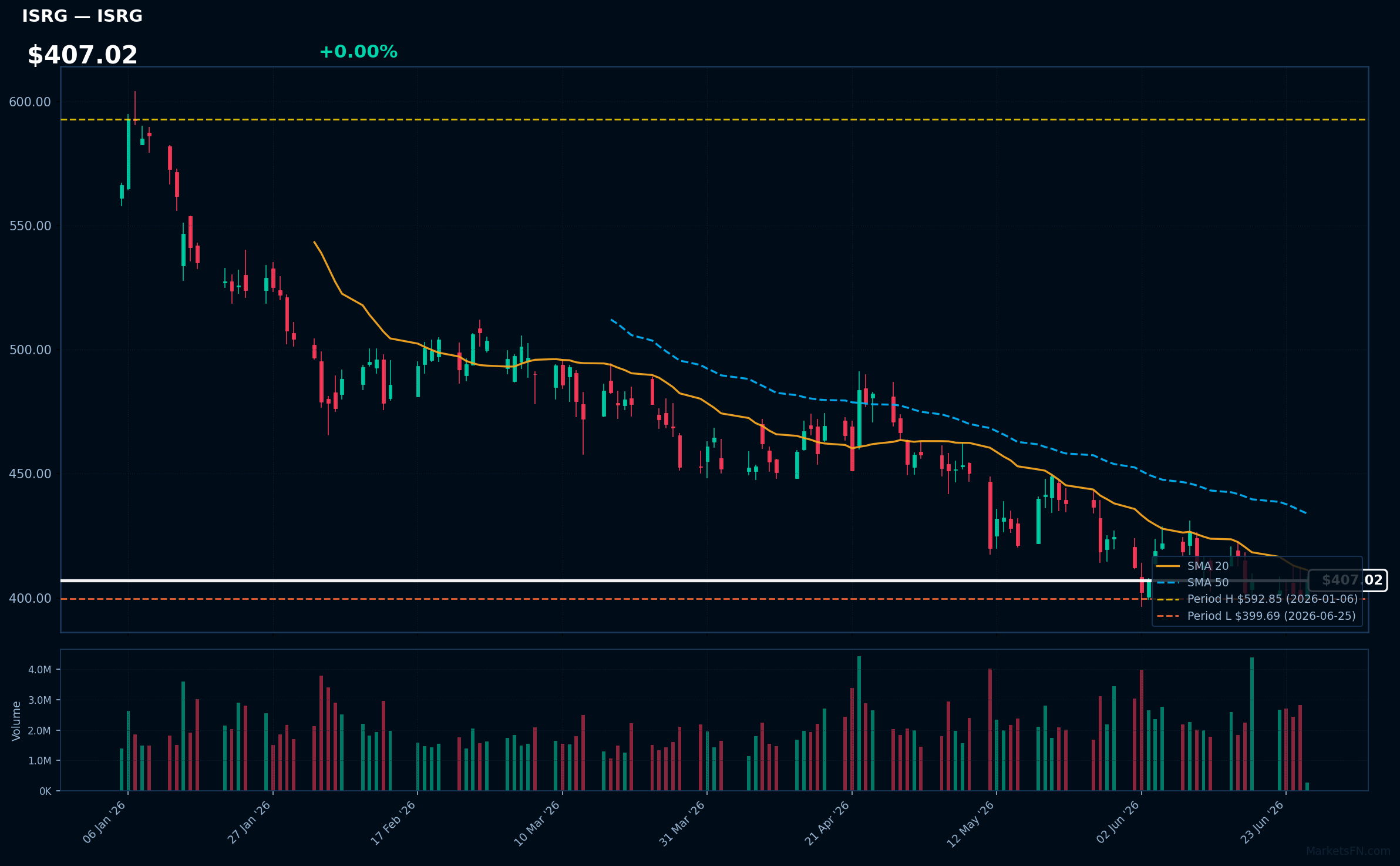This screenshot has width=1400, height=866.
Task: Click the dashed sample beside Period L legend entry
Action: point(1168,616)
